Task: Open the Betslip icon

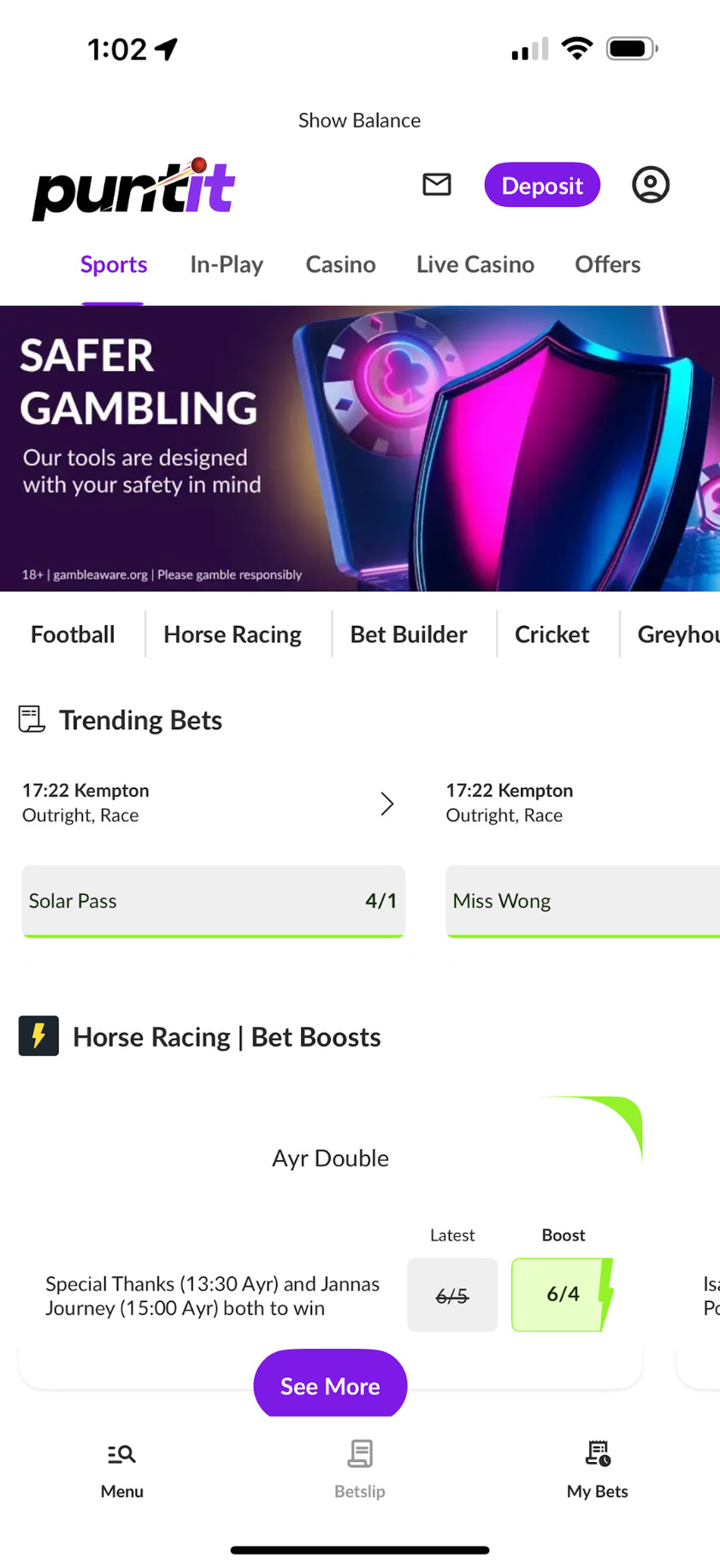Action: 359,1453
